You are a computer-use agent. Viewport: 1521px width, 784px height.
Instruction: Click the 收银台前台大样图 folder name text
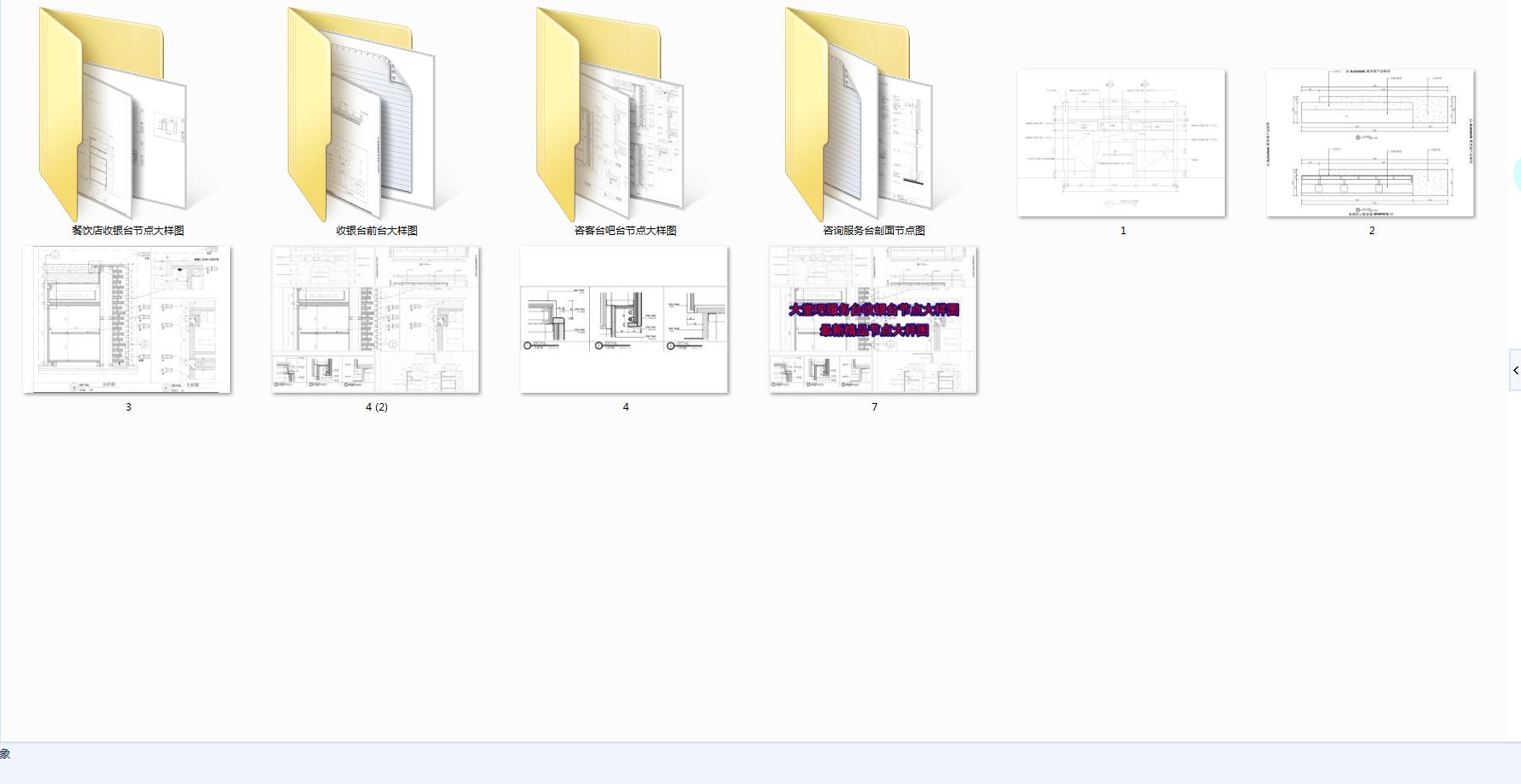point(377,230)
